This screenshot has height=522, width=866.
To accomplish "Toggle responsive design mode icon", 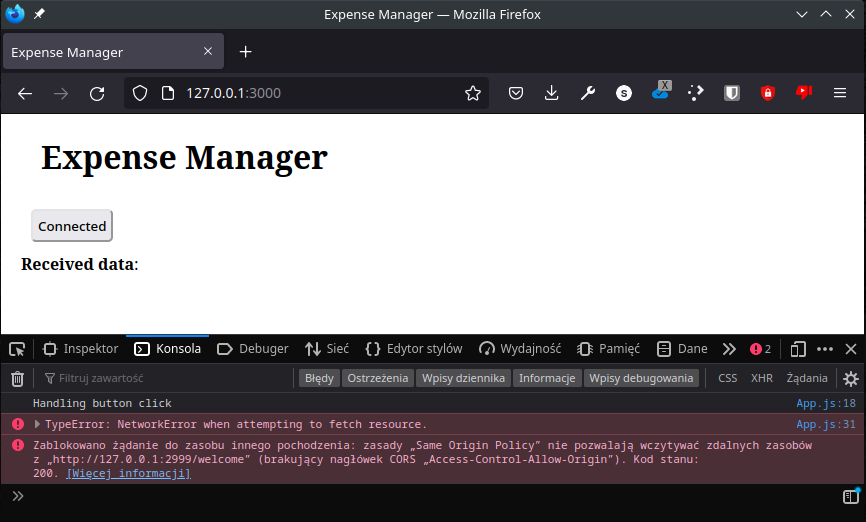I will tap(798, 349).
